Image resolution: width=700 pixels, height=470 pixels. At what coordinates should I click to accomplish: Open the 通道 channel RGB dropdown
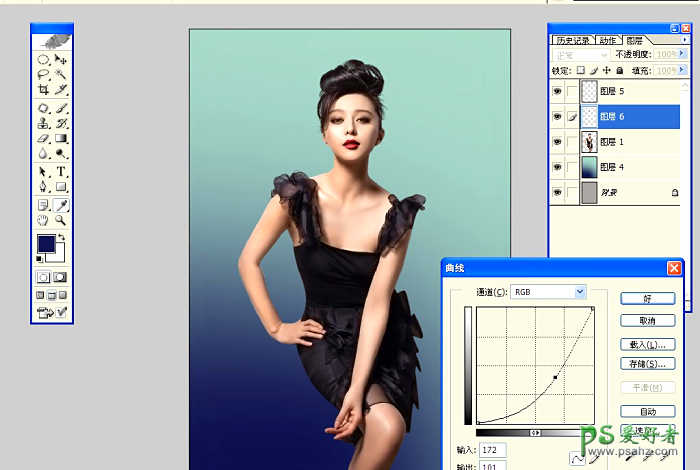click(579, 291)
